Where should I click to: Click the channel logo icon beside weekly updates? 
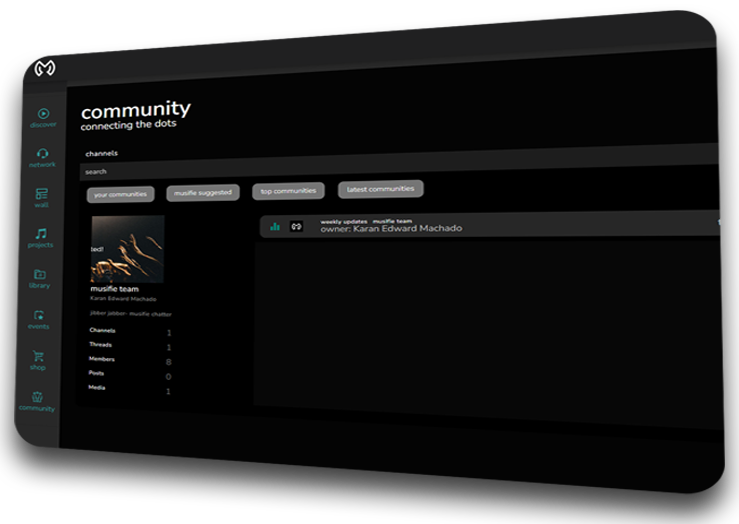296,227
